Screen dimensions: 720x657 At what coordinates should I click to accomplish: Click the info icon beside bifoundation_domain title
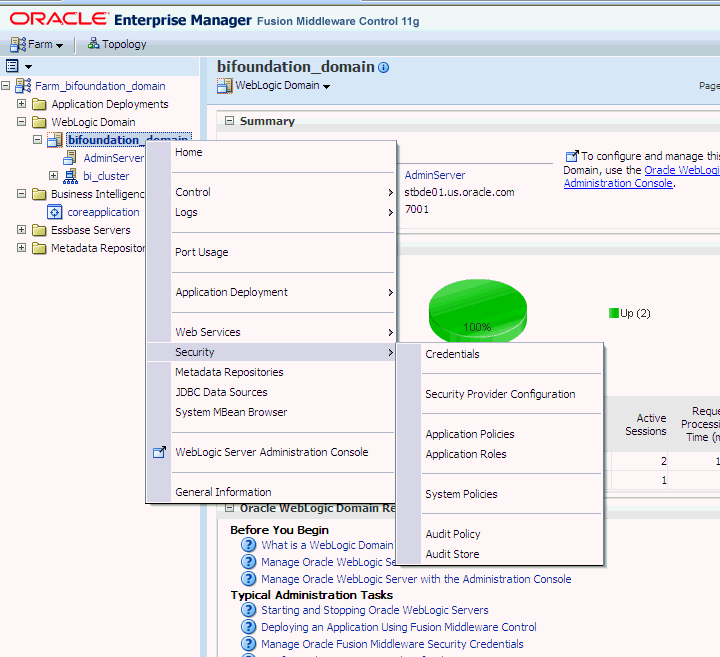[x=383, y=68]
